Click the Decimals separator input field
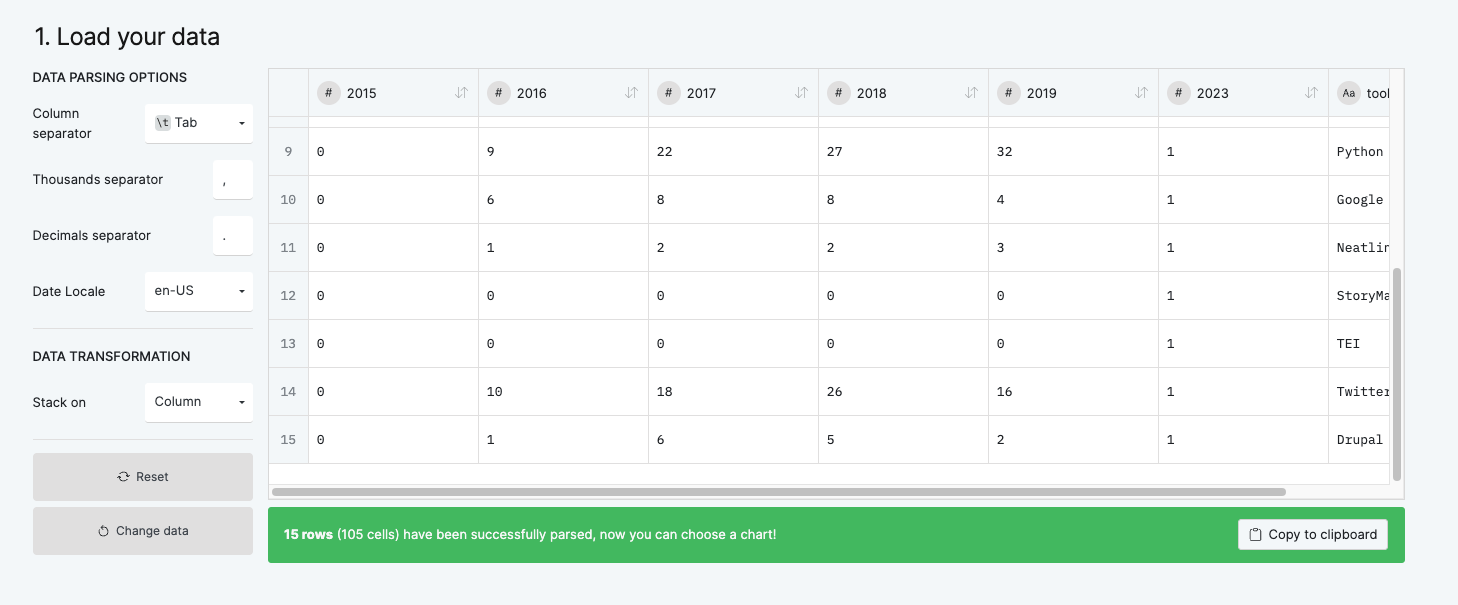The width and height of the screenshot is (1458, 605). 233,236
